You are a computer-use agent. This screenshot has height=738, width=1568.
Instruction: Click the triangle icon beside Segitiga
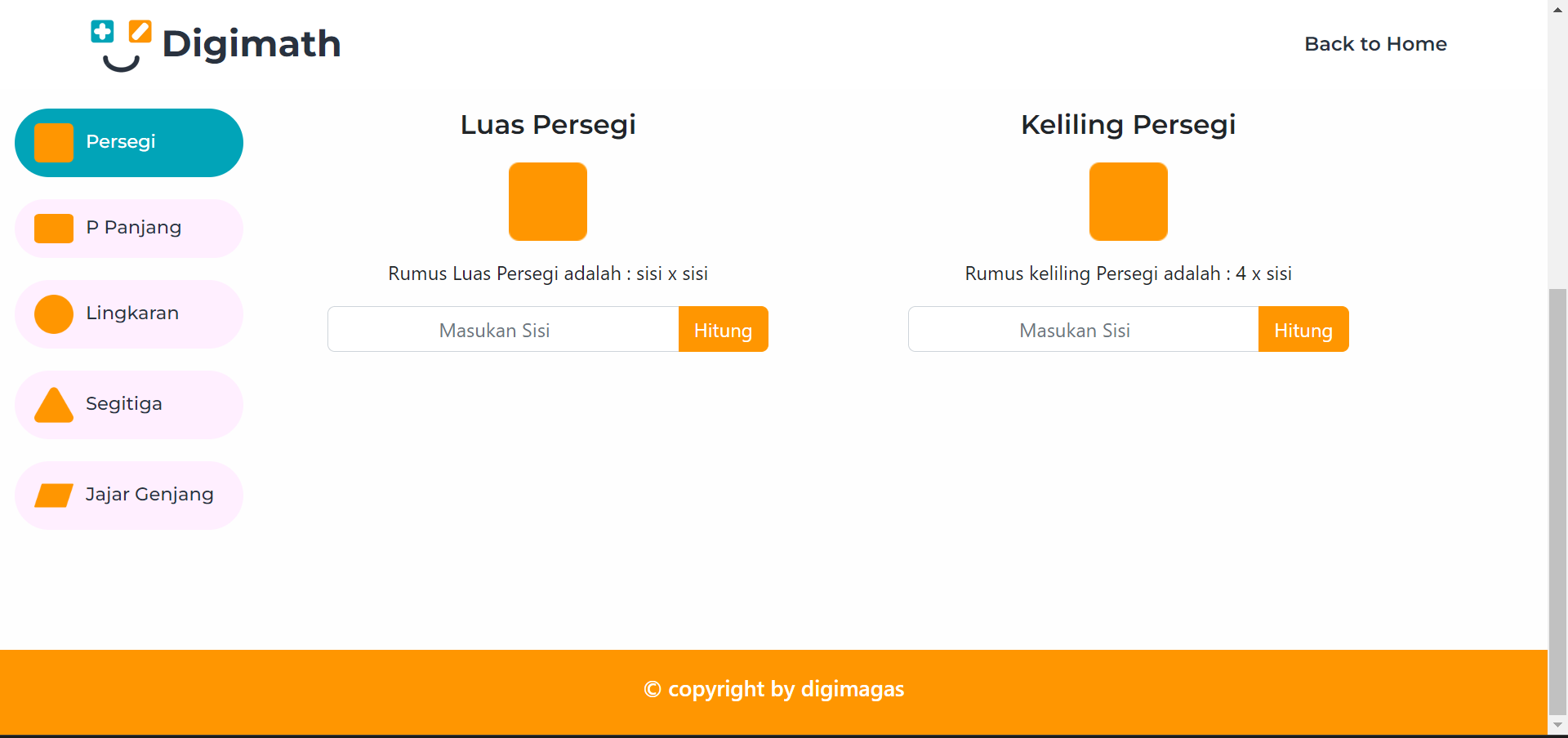point(54,405)
